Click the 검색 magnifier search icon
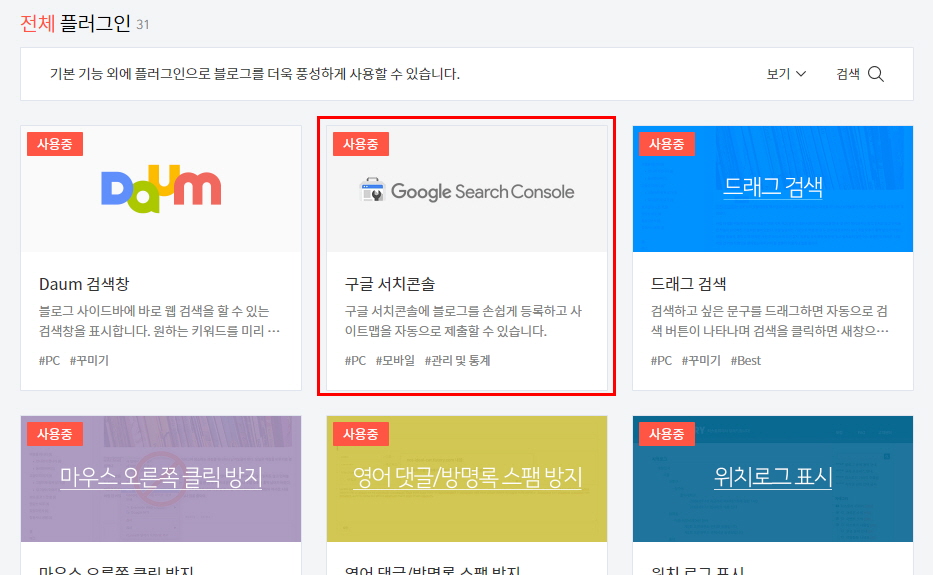This screenshot has height=575, width=933. coord(875,74)
